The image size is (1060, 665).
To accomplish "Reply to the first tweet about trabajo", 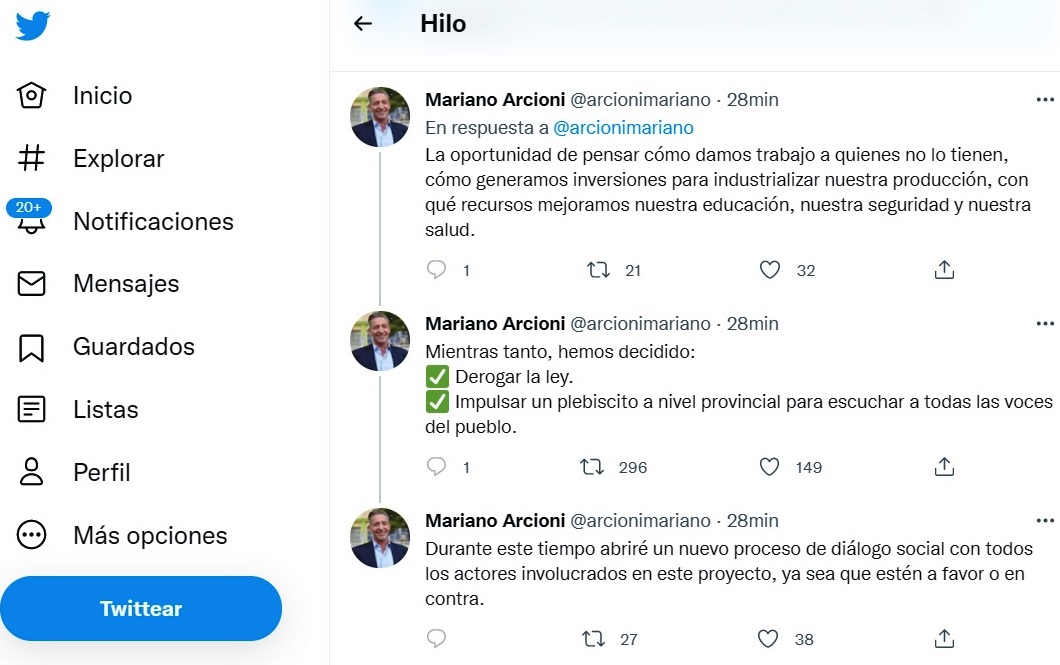I will pos(436,270).
